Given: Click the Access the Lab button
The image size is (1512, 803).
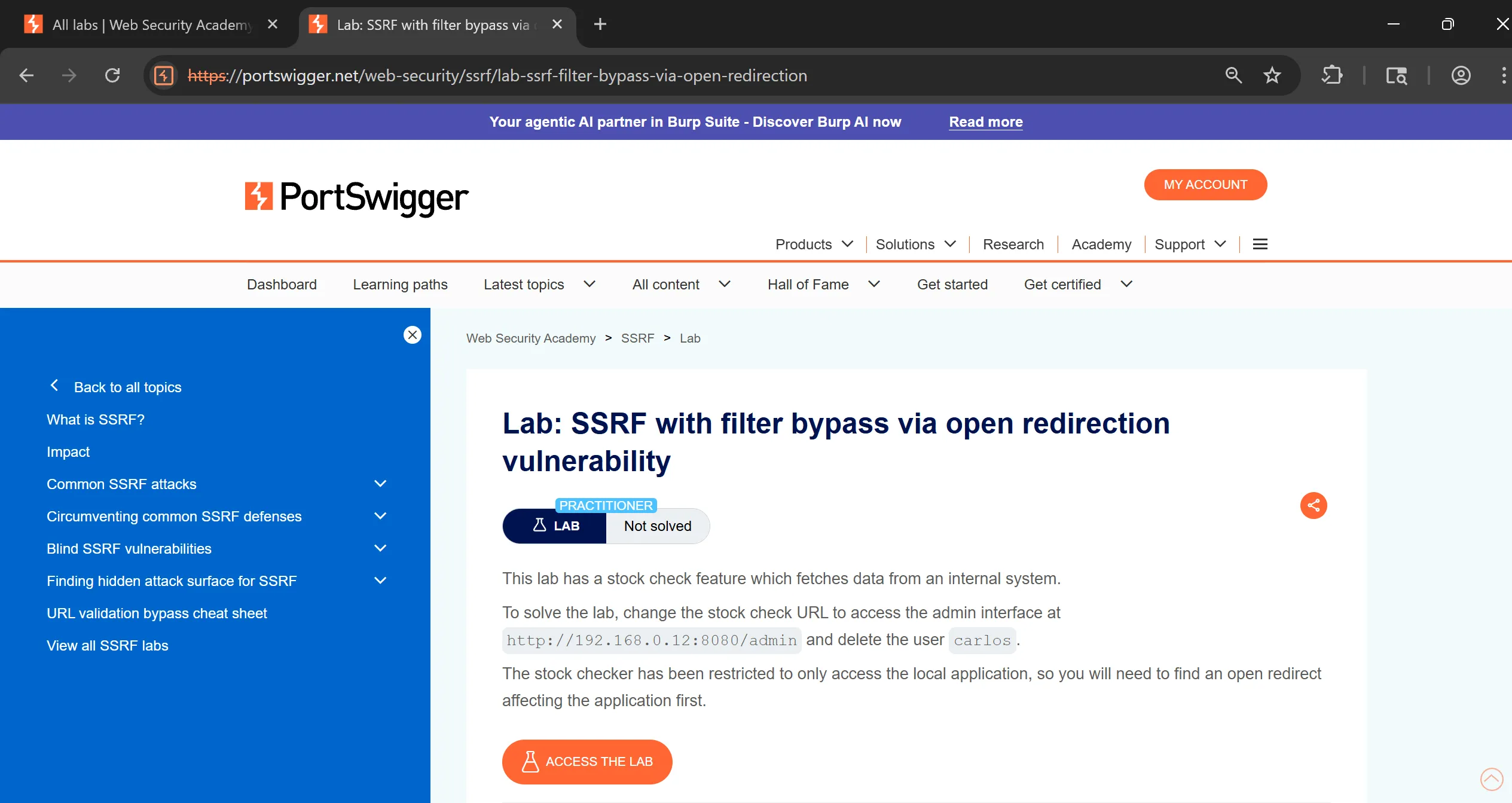Looking at the screenshot, I should pos(587,761).
